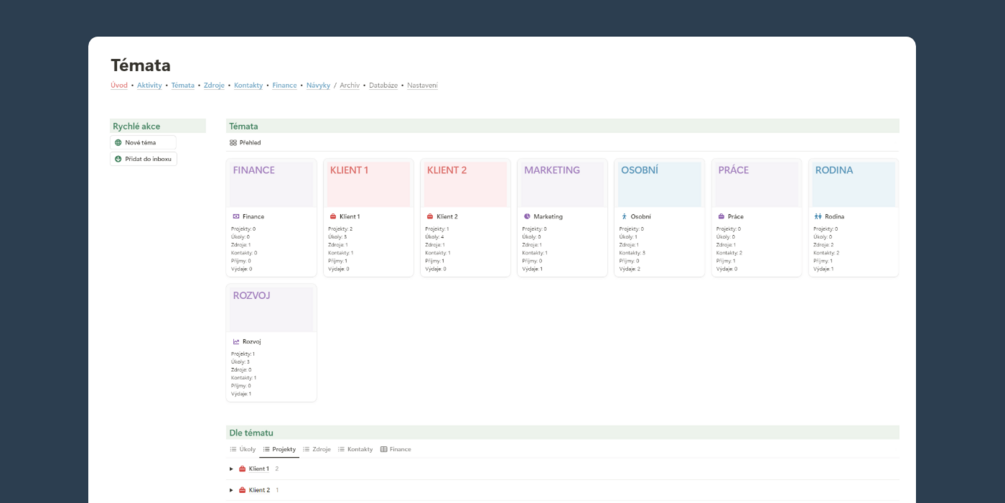Click the Zdroje tab list icon

306,449
